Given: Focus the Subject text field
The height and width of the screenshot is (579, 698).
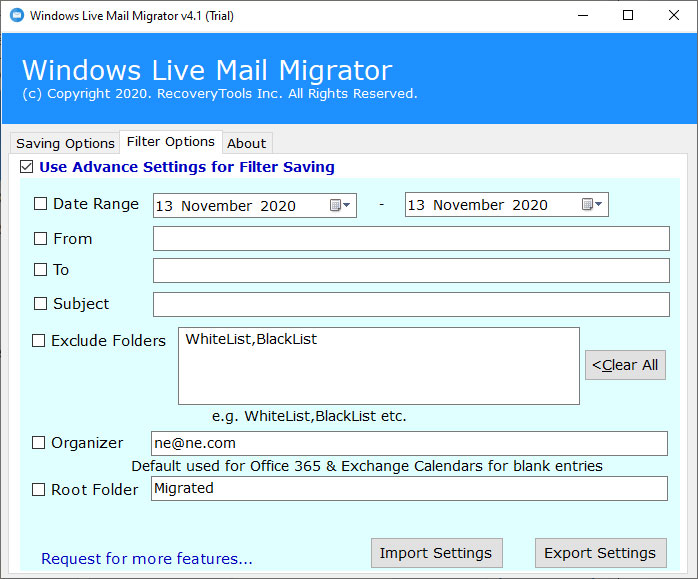Looking at the screenshot, I should click(x=411, y=304).
